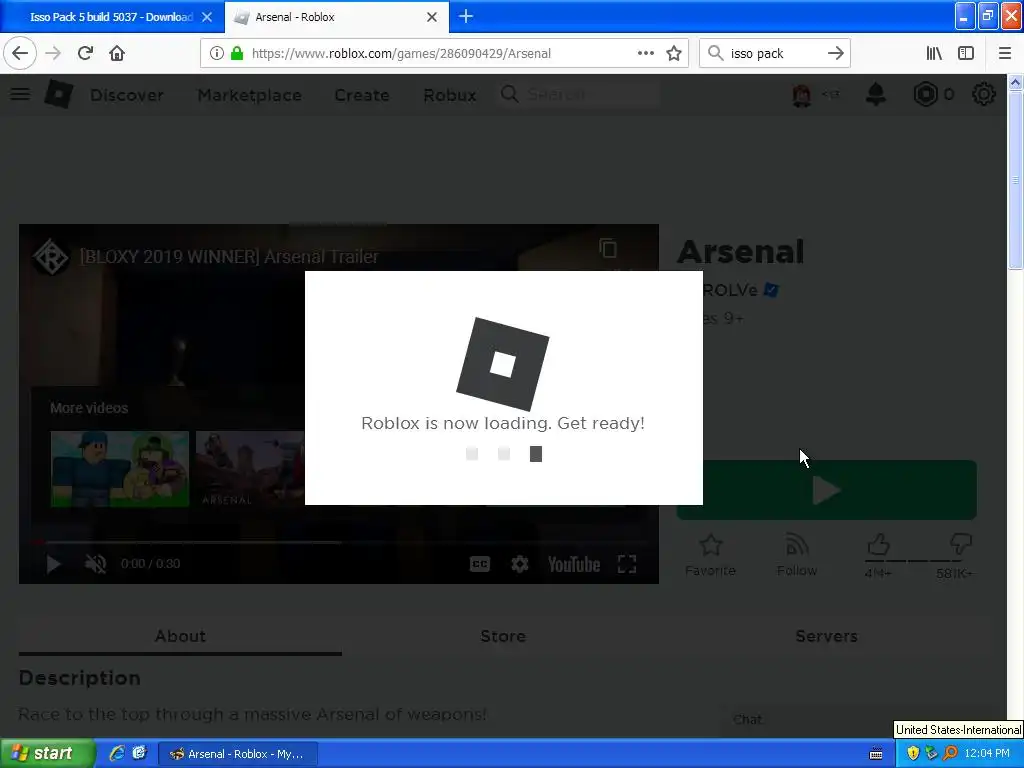Open the Roblox avatar profile icon
1024x768 pixels.
tap(802, 95)
